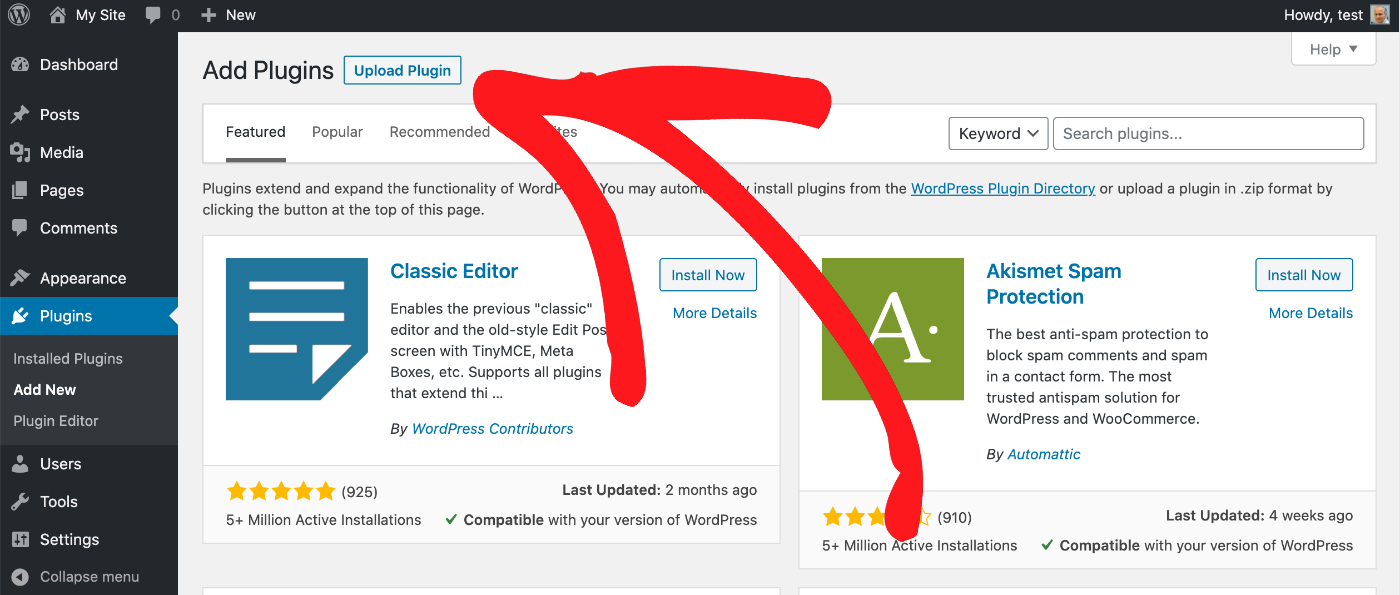Click the Classic Editor plugin thumbnail
The image size is (1400, 595).
(x=297, y=329)
